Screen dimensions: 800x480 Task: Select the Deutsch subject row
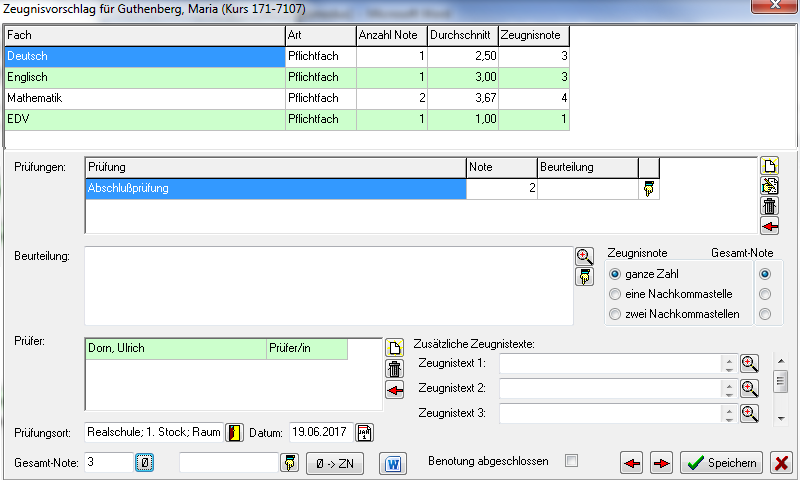(287, 57)
